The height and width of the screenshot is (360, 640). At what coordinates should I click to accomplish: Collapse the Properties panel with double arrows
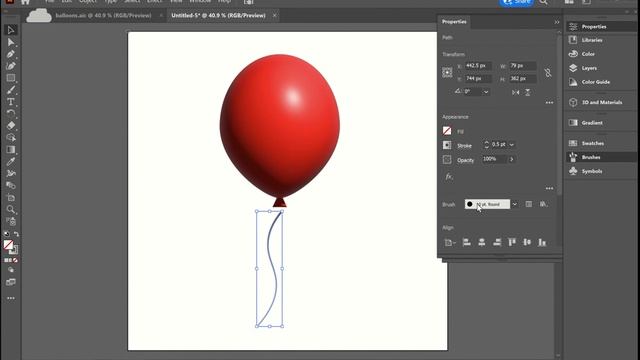pos(557,22)
